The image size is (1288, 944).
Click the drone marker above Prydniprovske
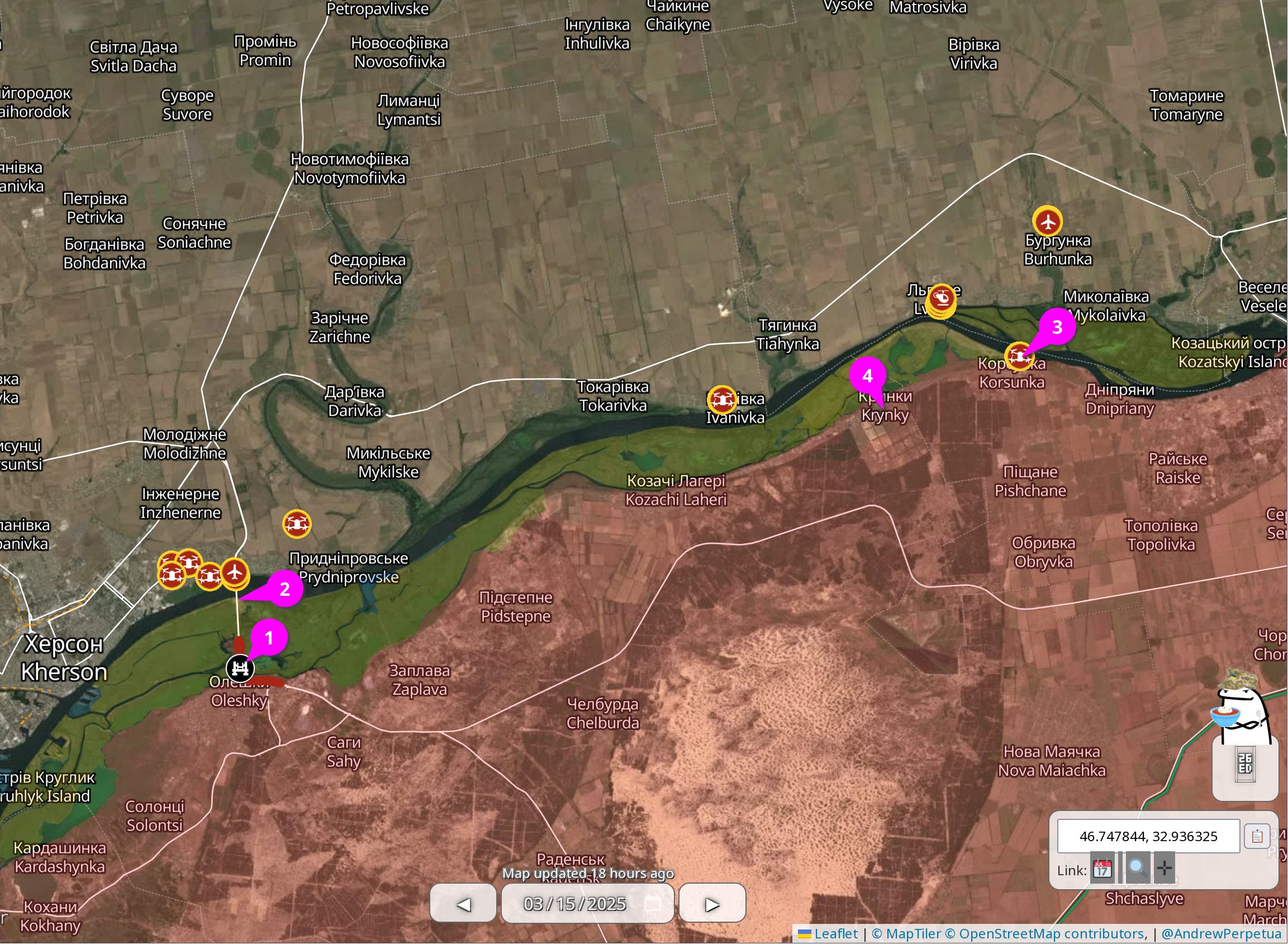pos(297,524)
